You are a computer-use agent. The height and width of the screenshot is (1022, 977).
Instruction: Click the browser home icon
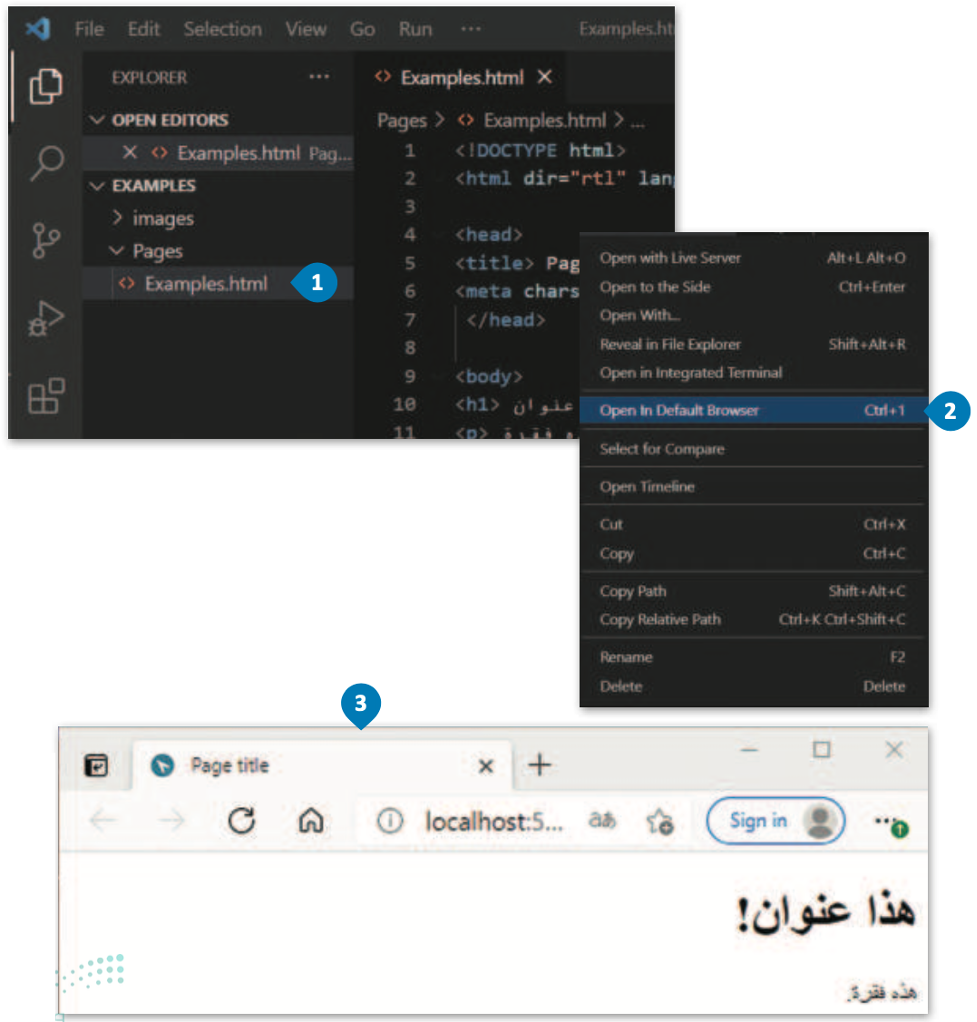(x=311, y=821)
